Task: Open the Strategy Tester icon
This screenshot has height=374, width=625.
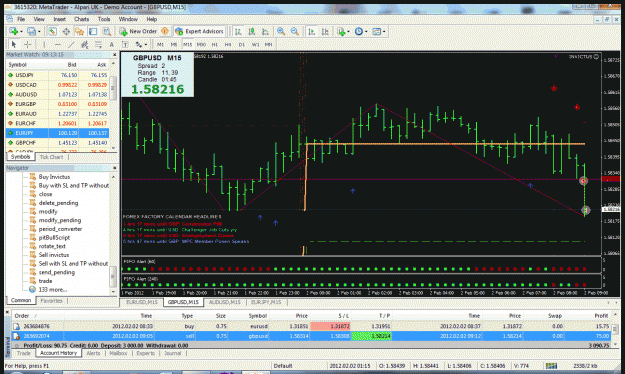Action: coord(107,31)
